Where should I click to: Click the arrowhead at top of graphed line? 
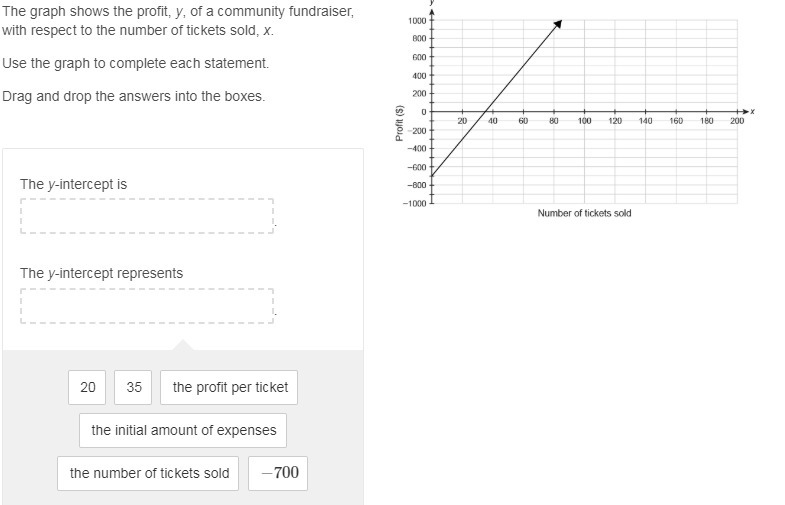coord(558,24)
